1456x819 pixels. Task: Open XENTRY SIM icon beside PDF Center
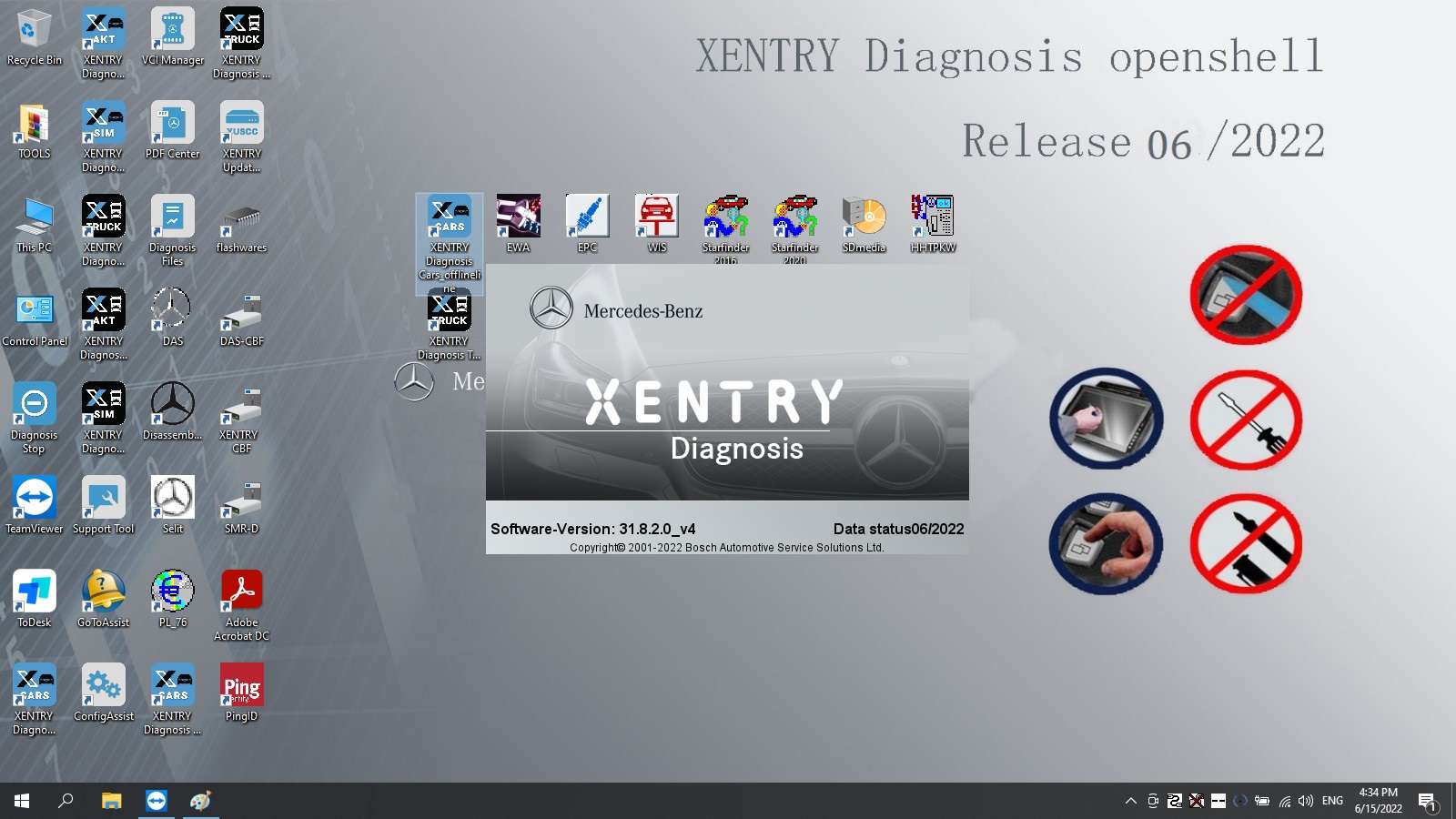tap(104, 136)
